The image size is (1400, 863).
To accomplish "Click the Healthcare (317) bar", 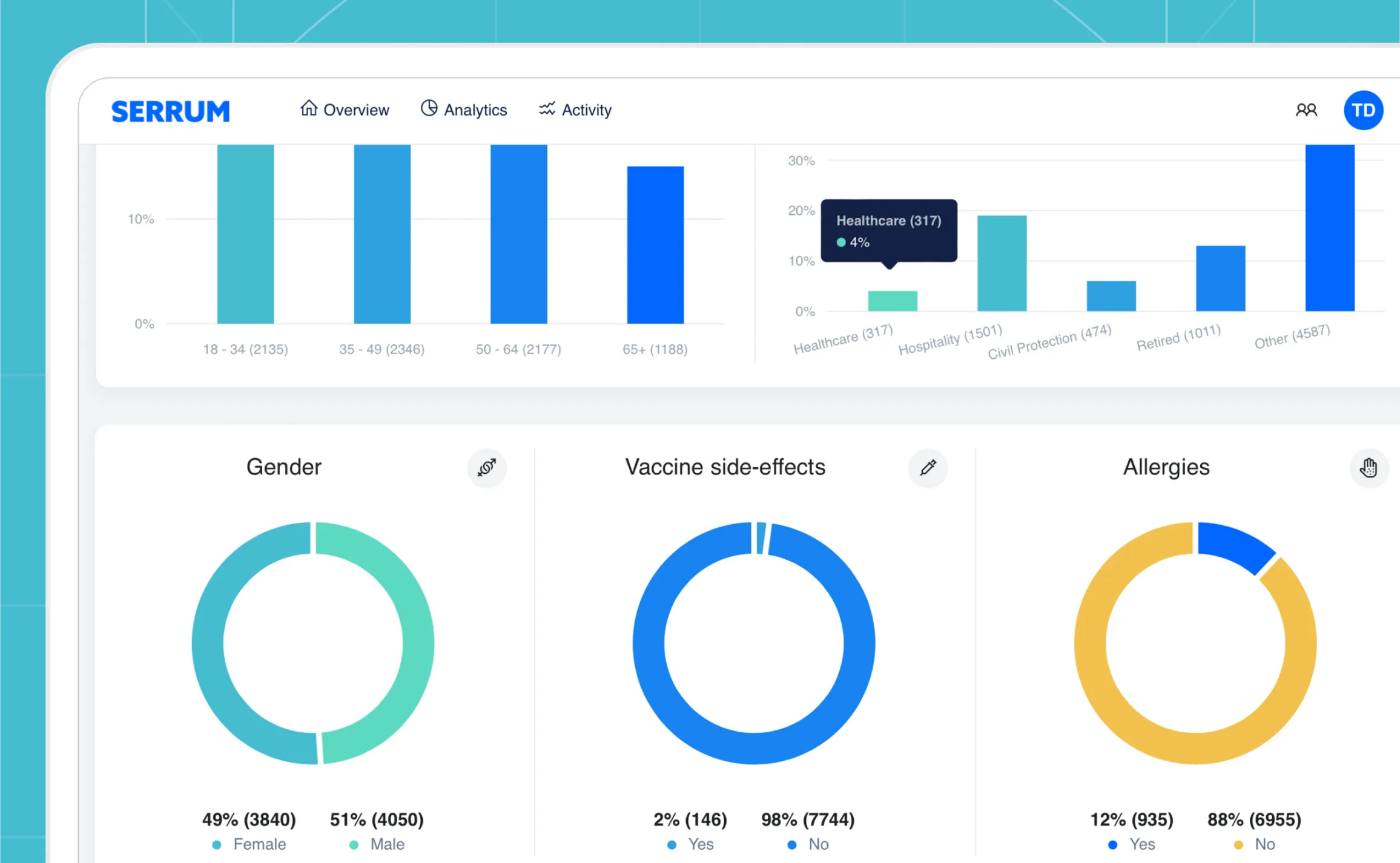I will (x=892, y=301).
